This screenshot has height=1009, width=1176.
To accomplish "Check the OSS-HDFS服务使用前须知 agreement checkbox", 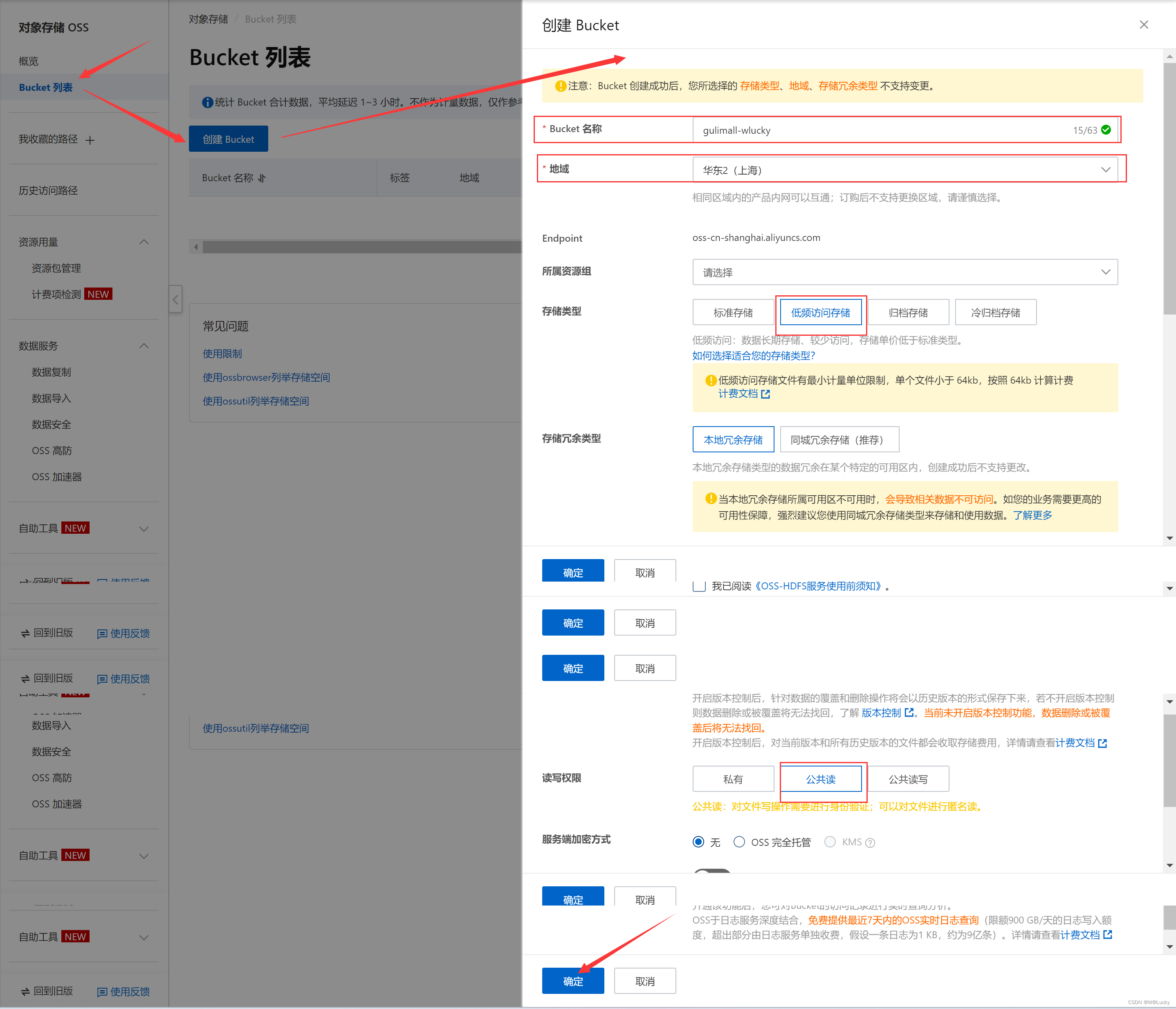I will [699, 587].
